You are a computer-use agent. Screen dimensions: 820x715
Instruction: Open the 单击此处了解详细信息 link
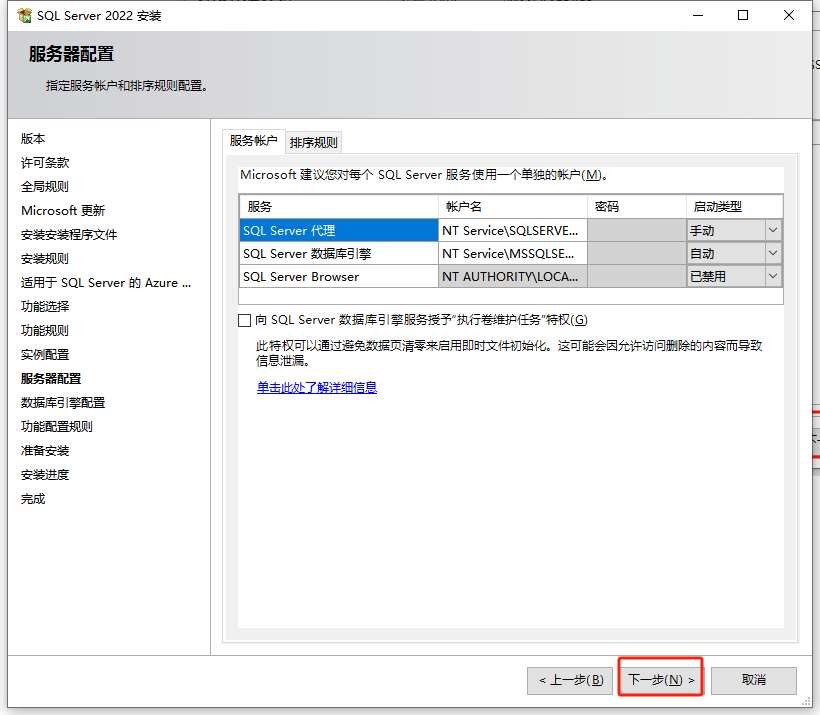click(x=317, y=388)
